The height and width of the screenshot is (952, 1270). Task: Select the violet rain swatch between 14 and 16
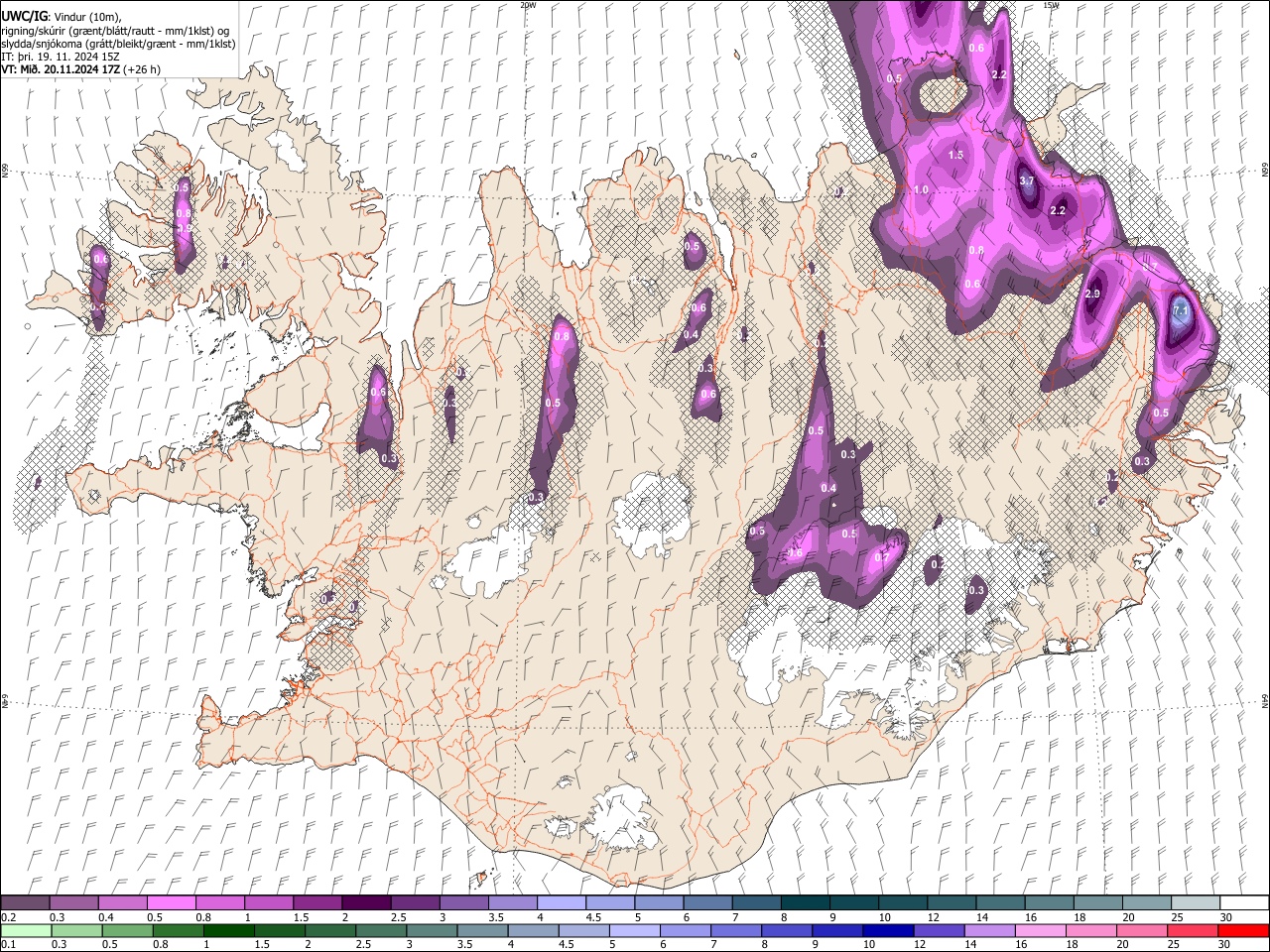pos(989,930)
